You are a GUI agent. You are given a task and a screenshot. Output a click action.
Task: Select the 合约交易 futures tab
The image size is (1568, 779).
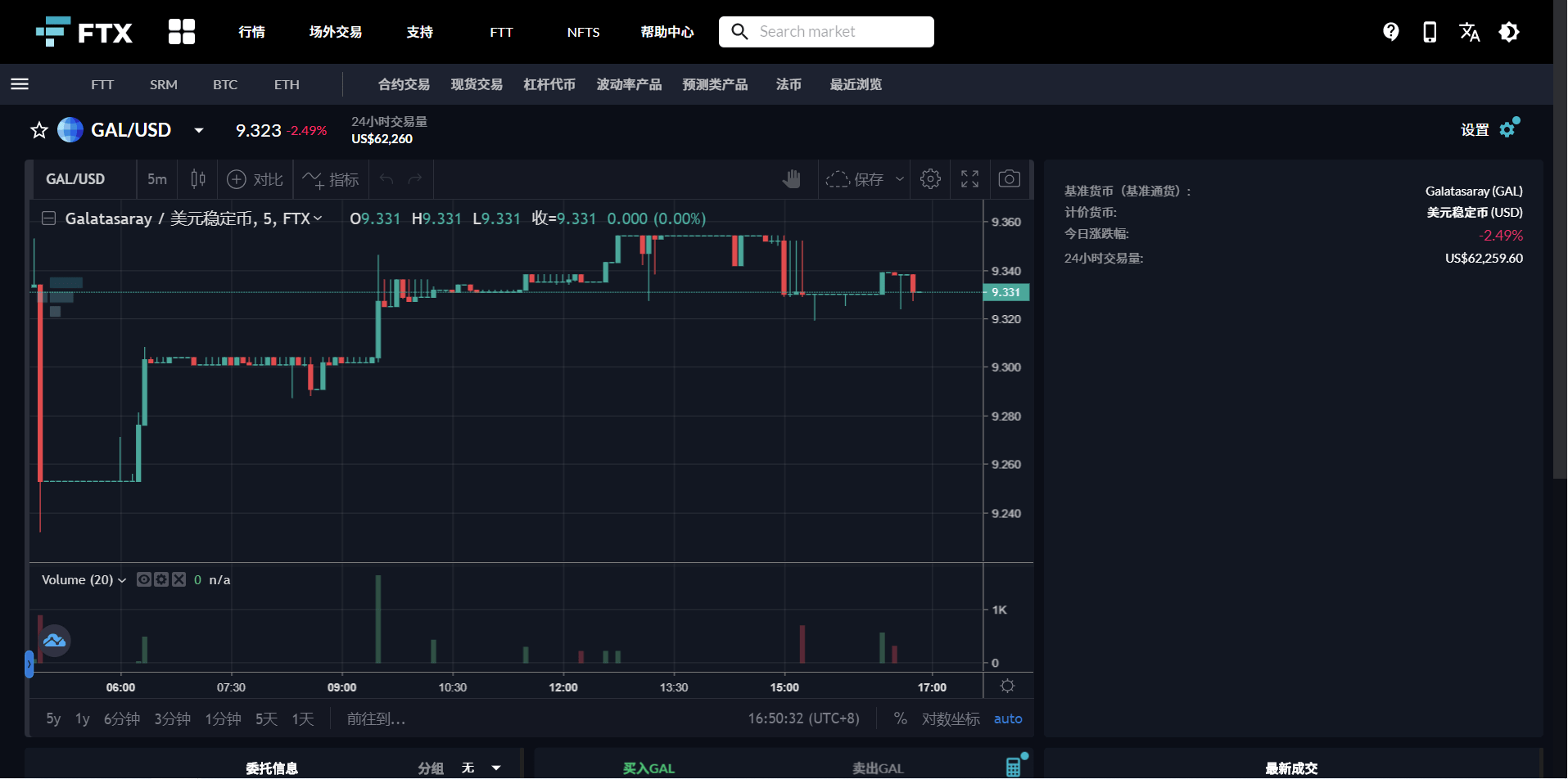[404, 84]
